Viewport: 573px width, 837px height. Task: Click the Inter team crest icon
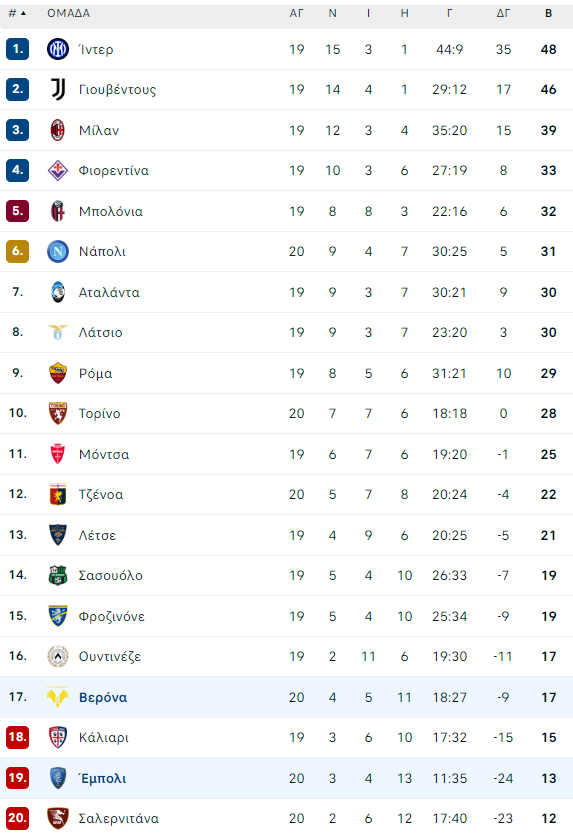click(x=58, y=49)
